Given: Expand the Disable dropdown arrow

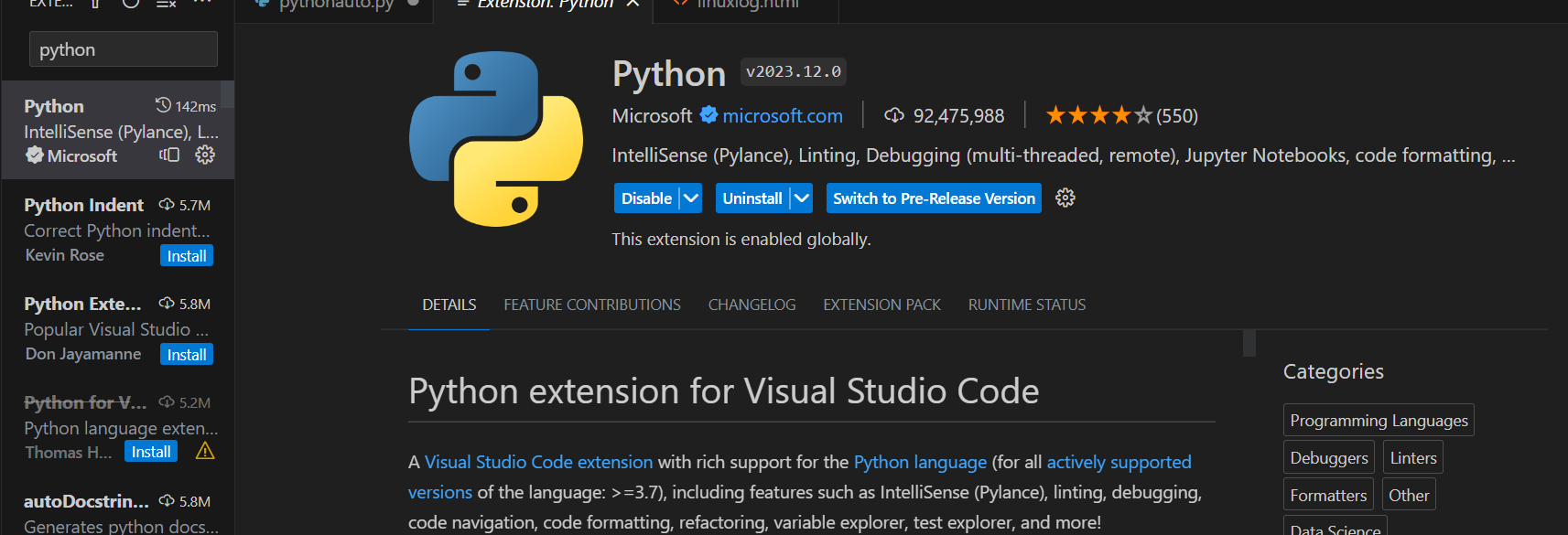Looking at the screenshot, I should [x=691, y=198].
